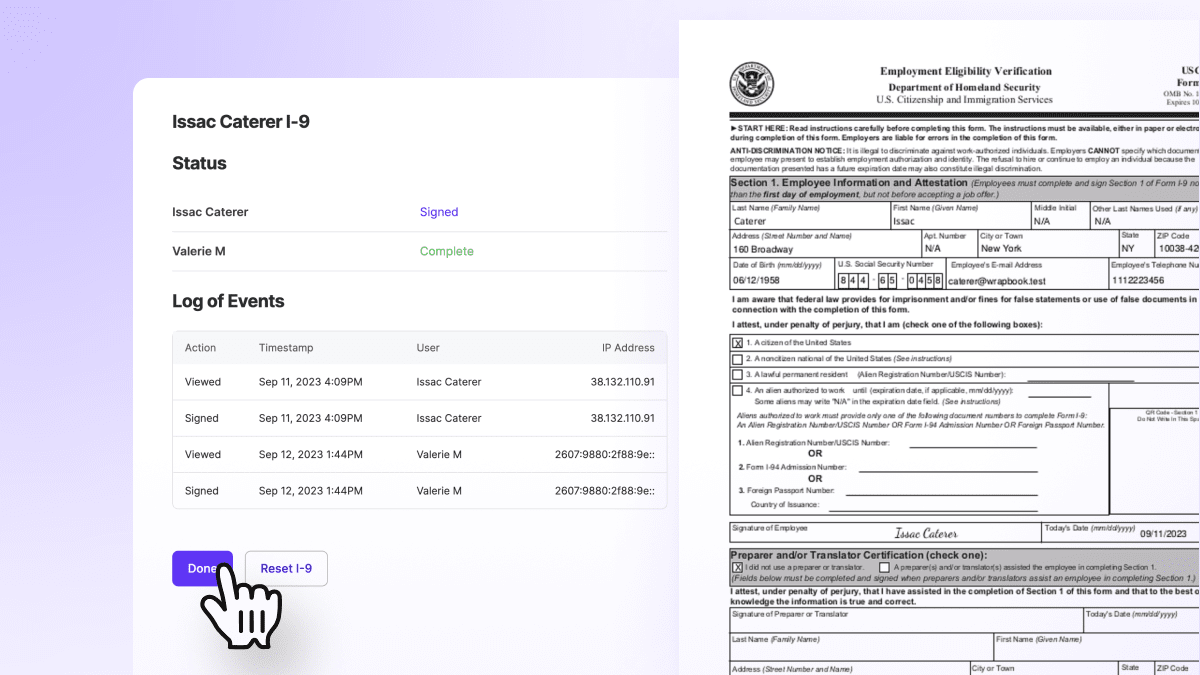Select the Address field showing 160 Broadway
The height and width of the screenshot is (675, 1200).
pyautogui.click(x=823, y=248)
